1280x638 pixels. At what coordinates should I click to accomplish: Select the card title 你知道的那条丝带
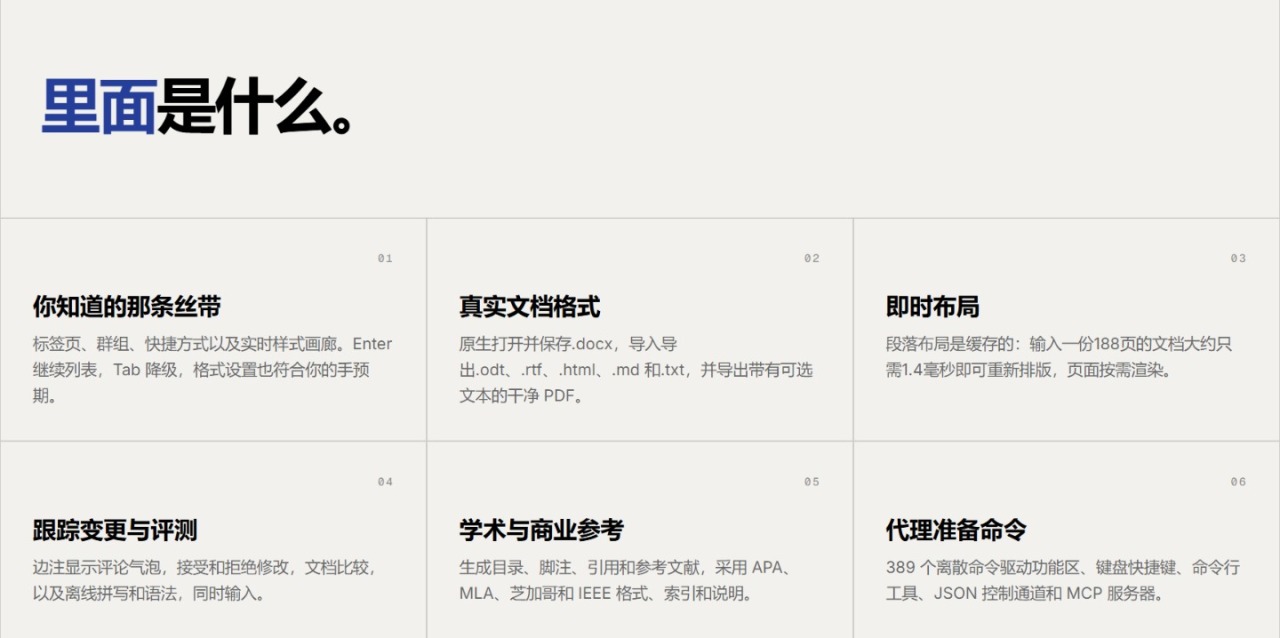[x=127, y=307]
